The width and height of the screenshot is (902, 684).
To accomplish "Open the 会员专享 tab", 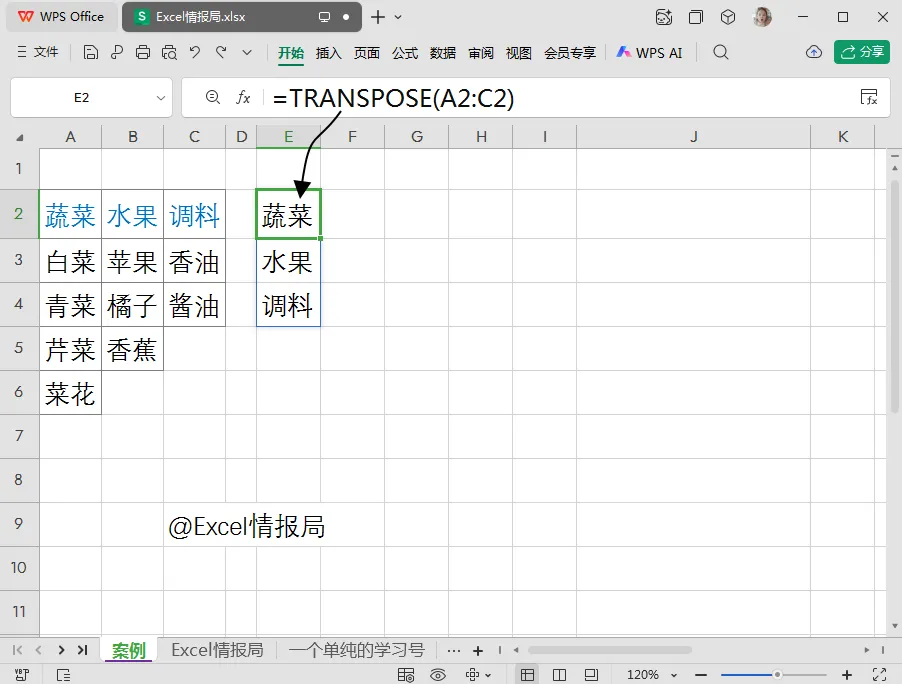I will (570, 54).
